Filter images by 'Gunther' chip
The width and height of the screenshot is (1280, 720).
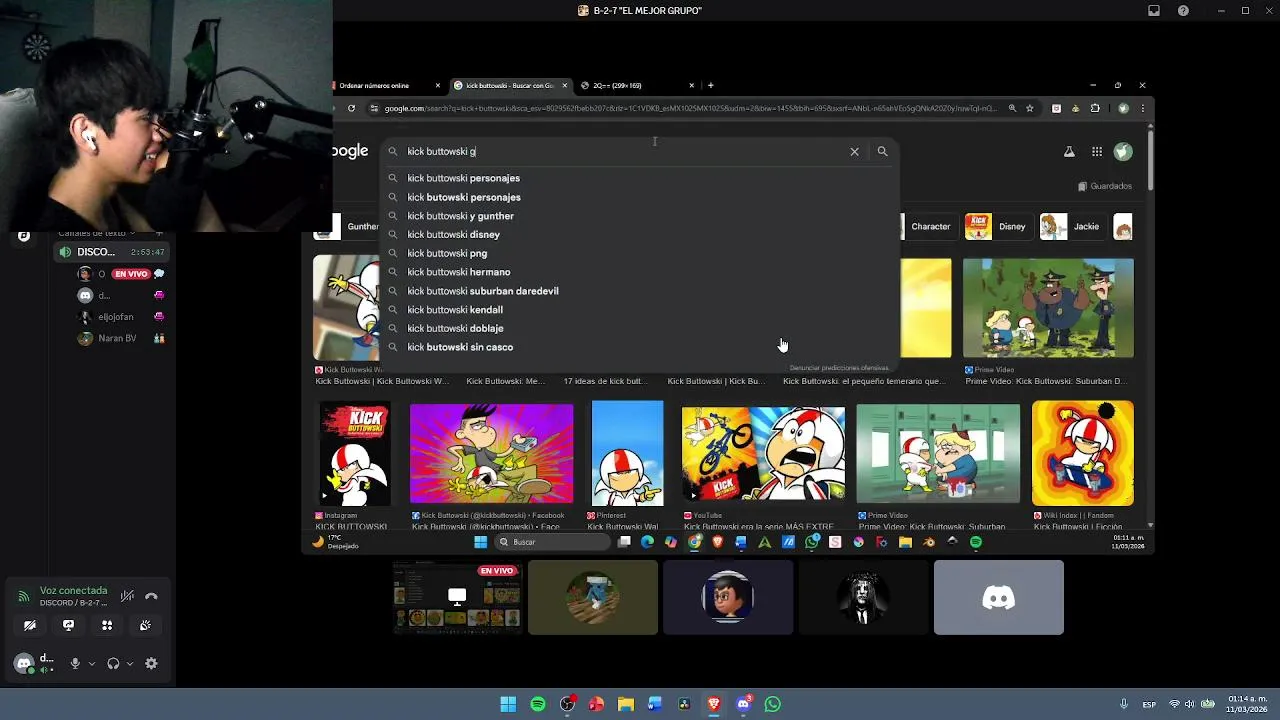[347, 226]
